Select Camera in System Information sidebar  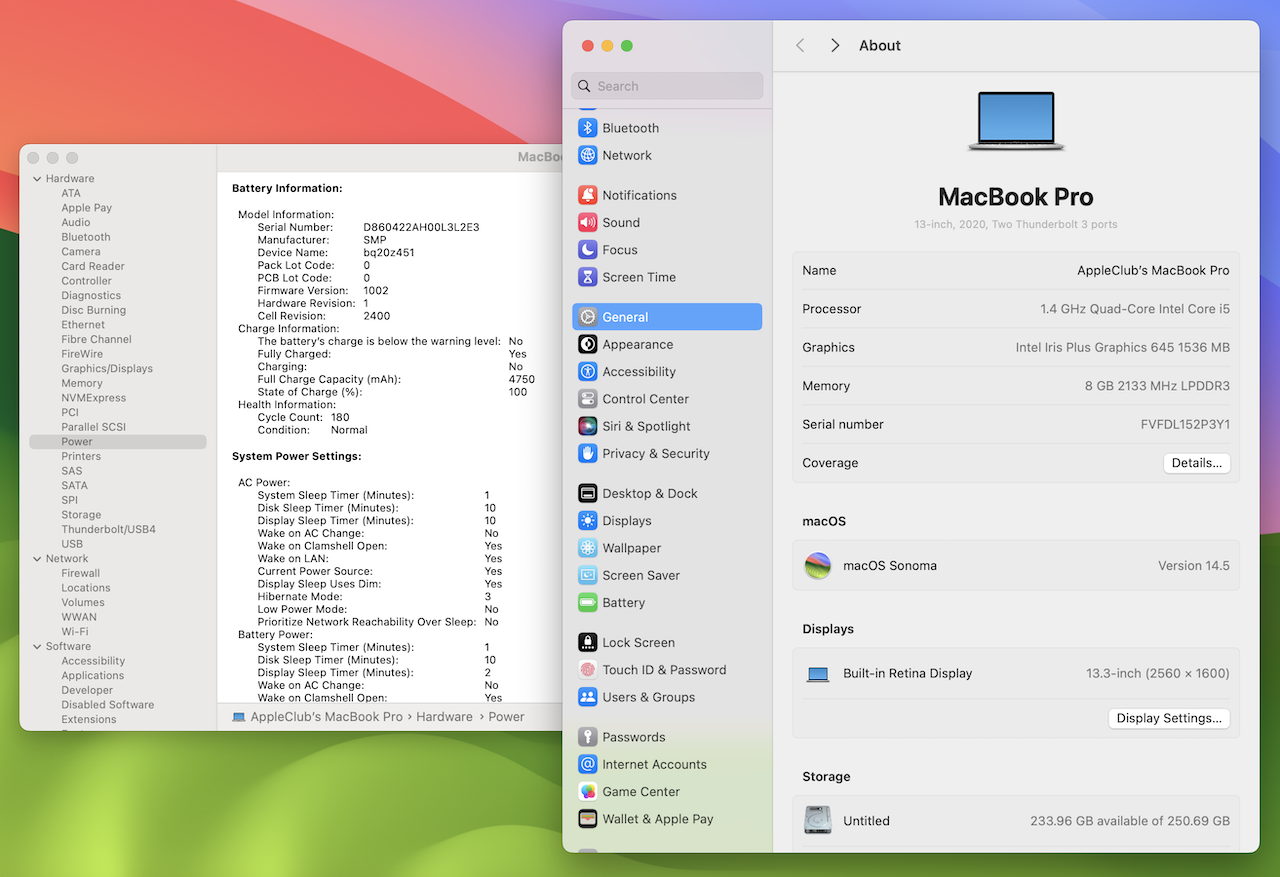pos(81,252)
